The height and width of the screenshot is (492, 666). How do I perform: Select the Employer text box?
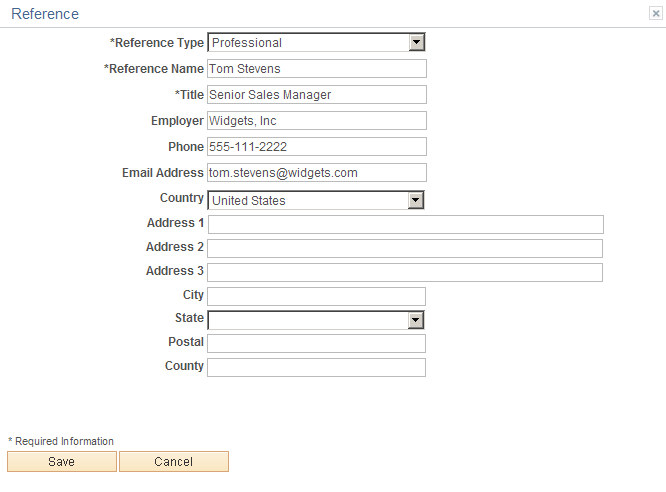[x=317, y=121]
